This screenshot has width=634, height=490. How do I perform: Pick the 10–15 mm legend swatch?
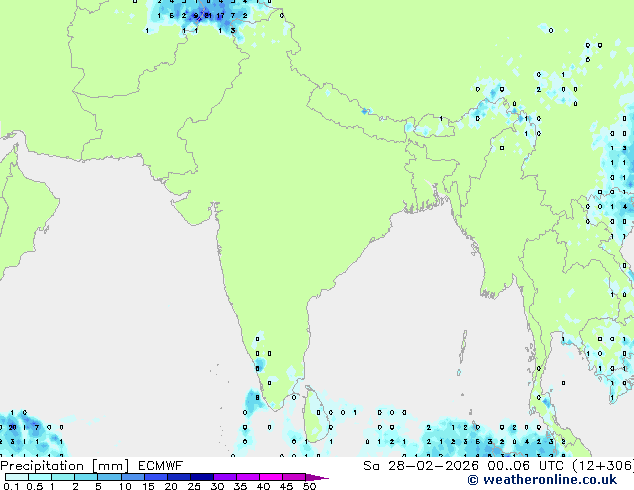click(133, 477)
